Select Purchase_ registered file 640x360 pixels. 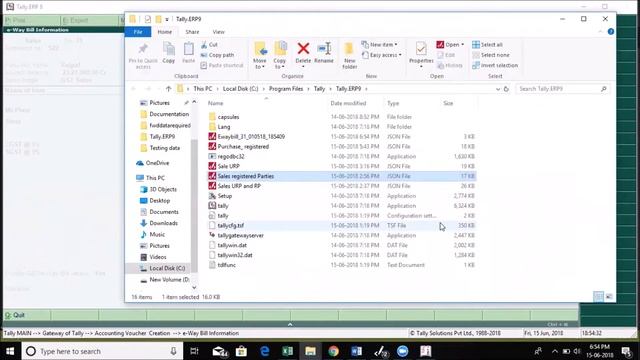(243, 146)
